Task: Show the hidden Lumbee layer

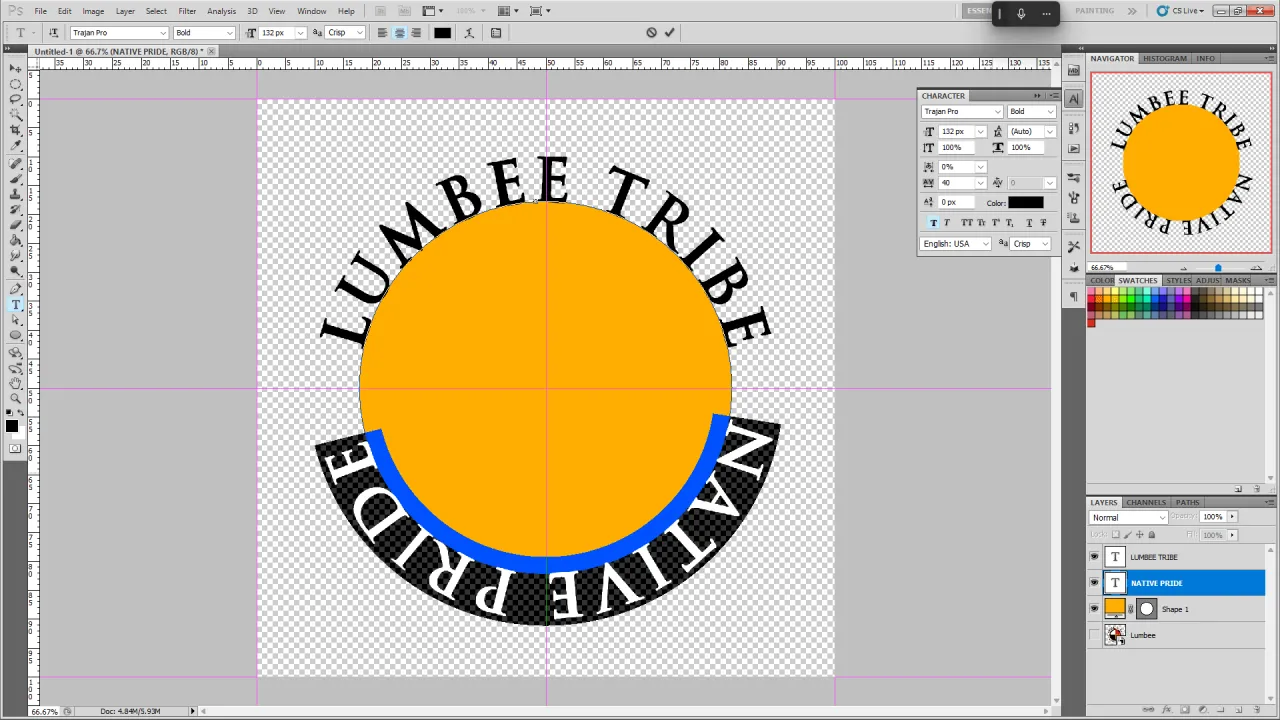Action: [x=1094, y=635]
